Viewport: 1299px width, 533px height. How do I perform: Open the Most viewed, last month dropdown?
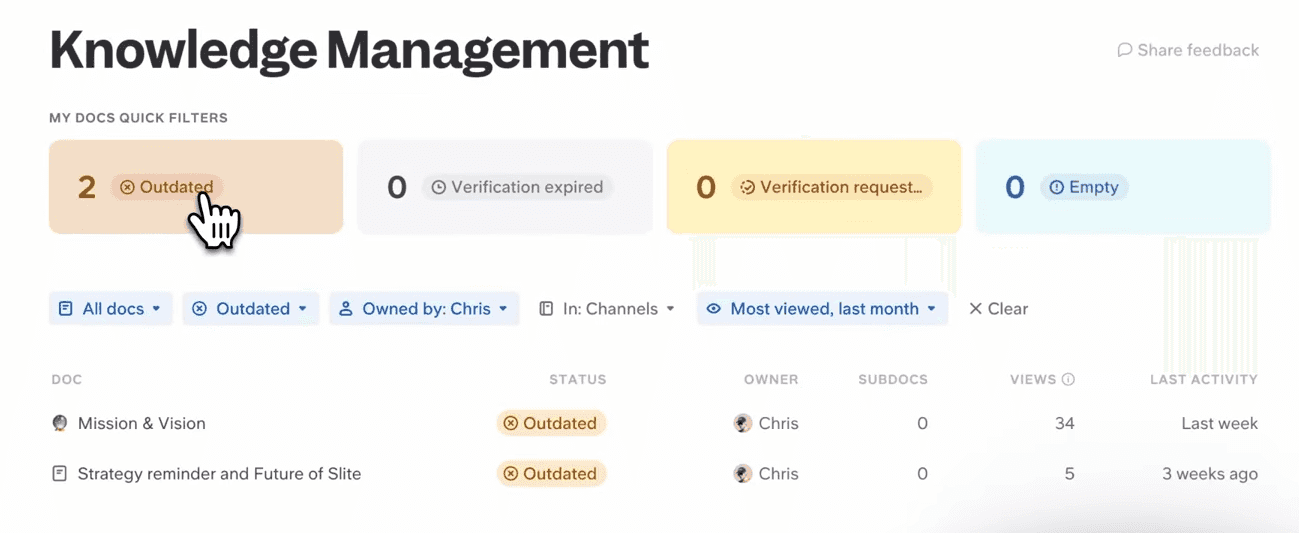(x=822, y=309)
